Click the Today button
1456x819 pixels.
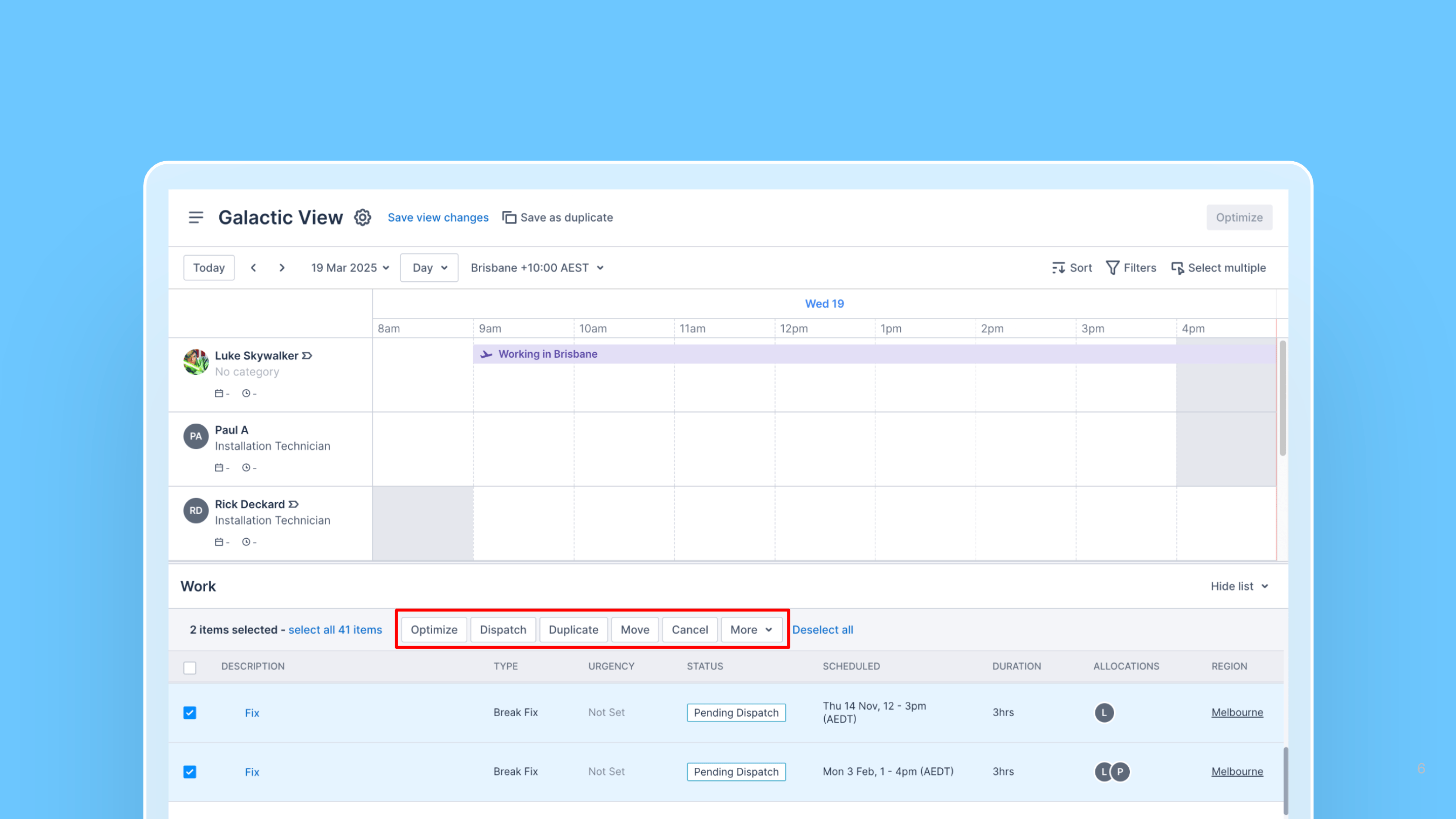(209, 268)
